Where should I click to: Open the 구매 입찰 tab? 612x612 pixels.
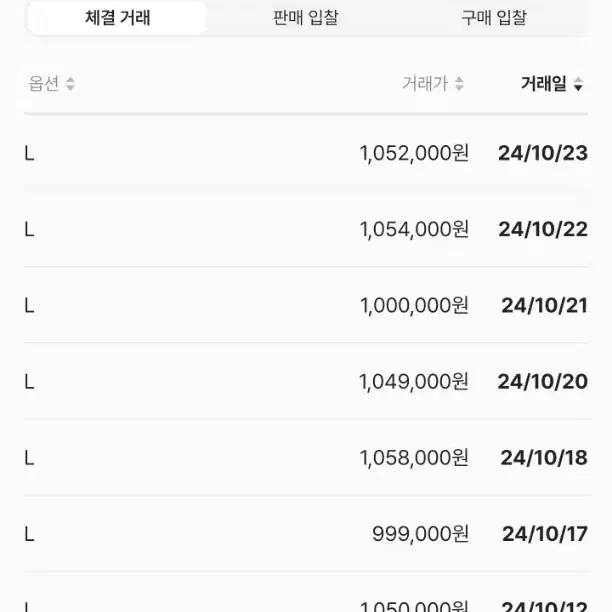(x=494, y=18)
